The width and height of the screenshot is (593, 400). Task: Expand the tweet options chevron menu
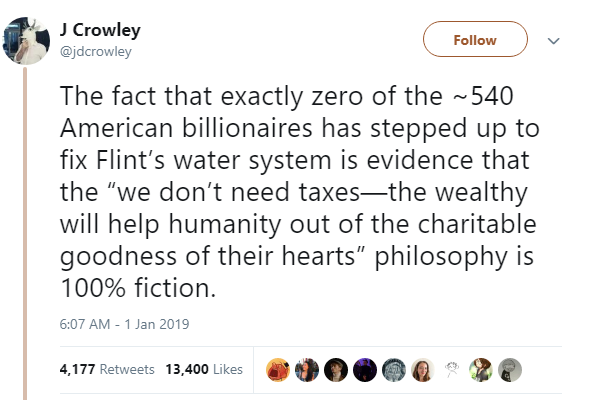pos(554,40)
